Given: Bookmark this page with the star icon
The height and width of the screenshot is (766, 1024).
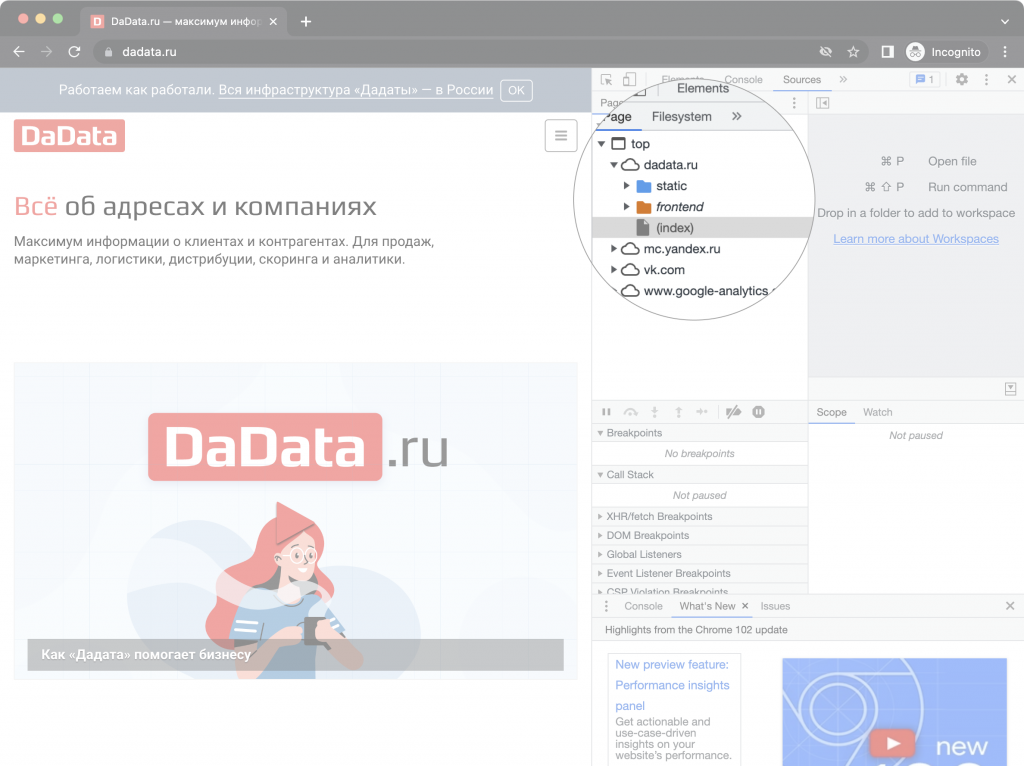Looking at the screenshot, I should 853,52.
